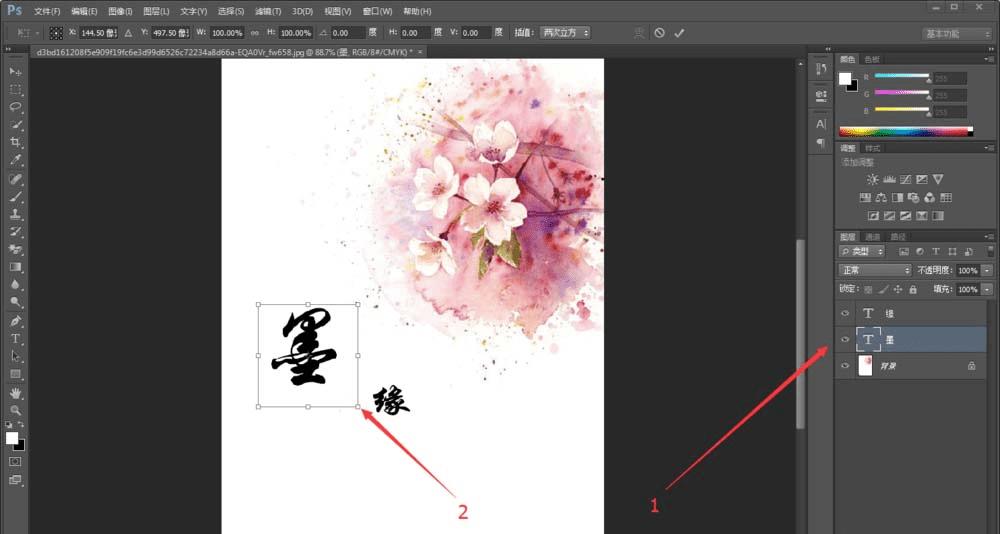The image size is (1000, 534).
Task: Open the interpolation 两次立方 dropdown
Action: point(564,33)
